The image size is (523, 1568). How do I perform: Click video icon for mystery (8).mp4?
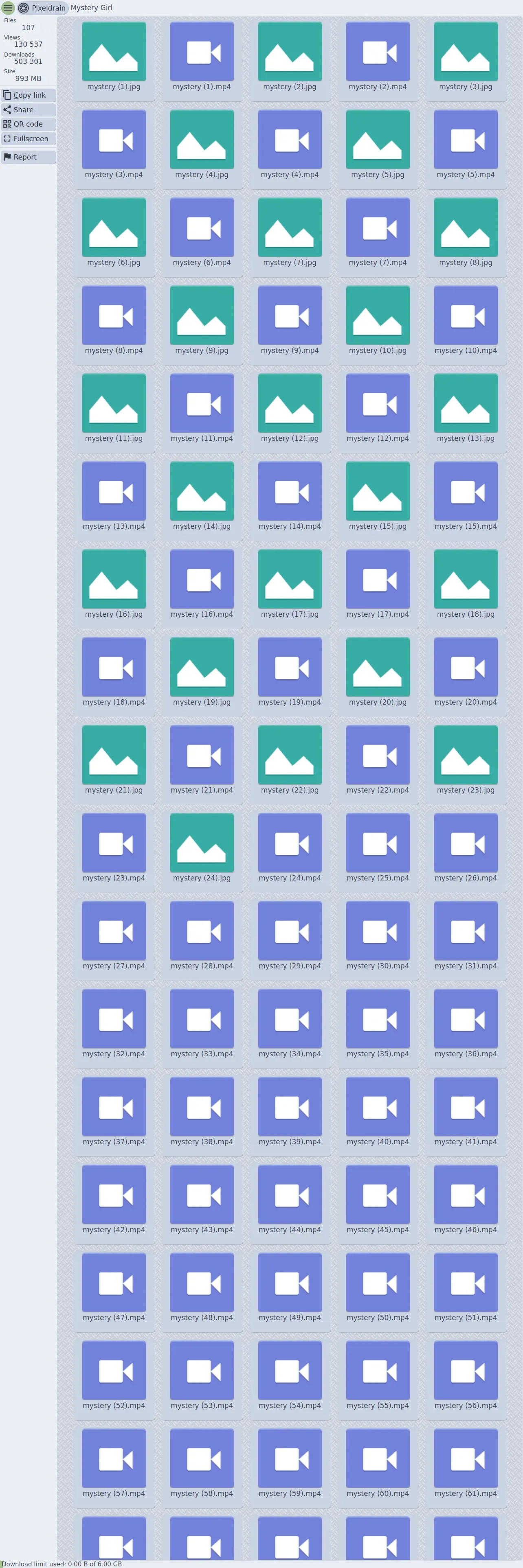pos(114,315)
